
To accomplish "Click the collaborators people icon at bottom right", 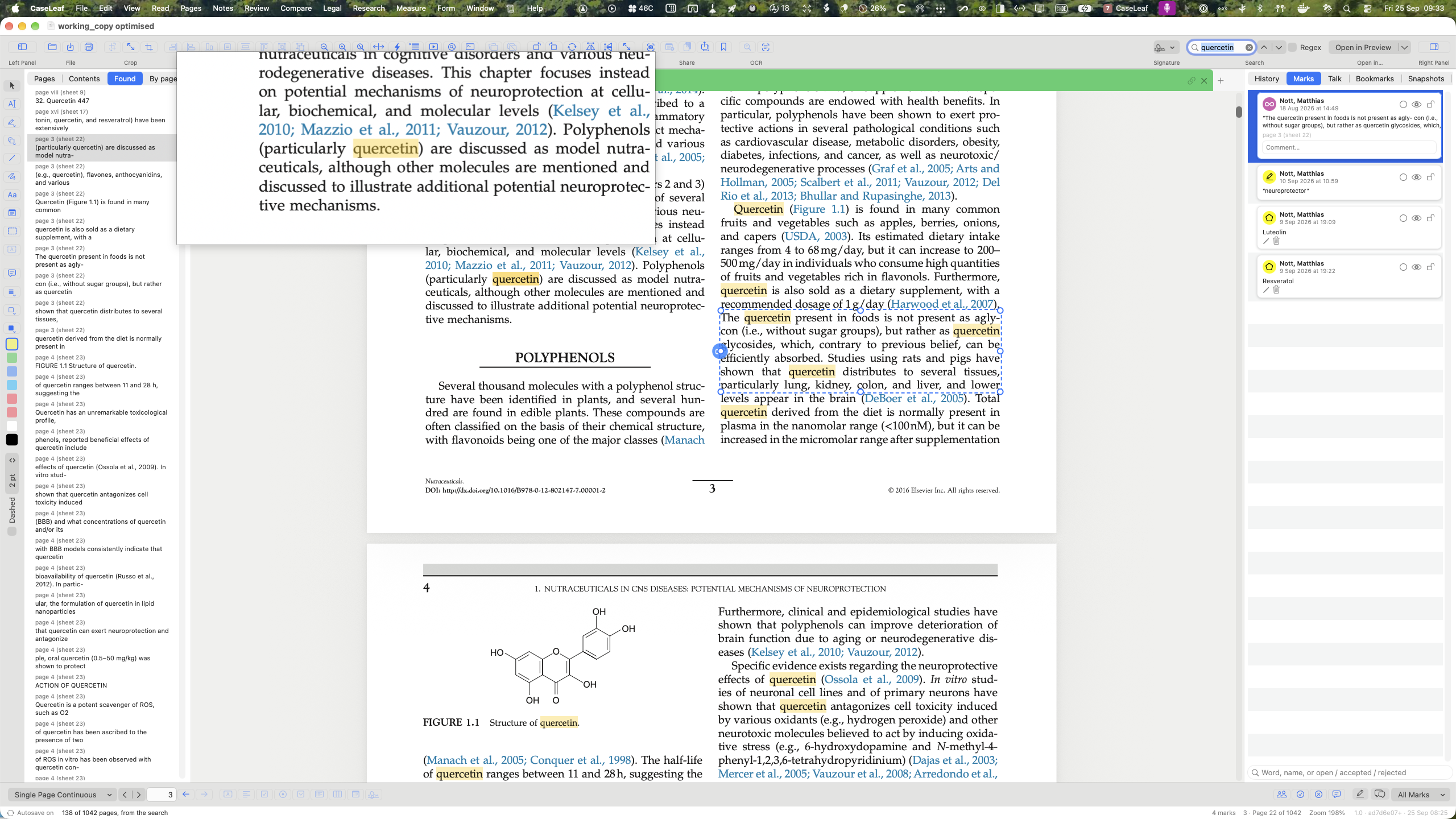I will pos(1281,795).
